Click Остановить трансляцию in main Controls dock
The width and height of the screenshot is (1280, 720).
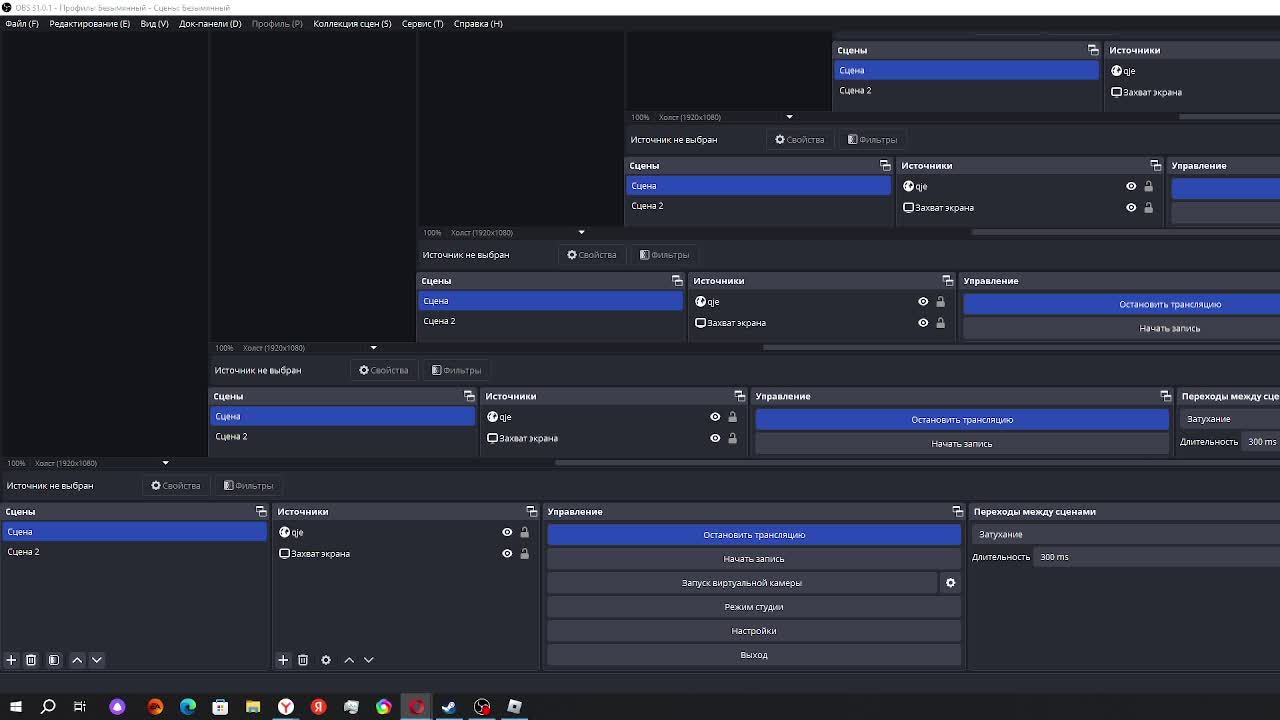tap(754, 535)
